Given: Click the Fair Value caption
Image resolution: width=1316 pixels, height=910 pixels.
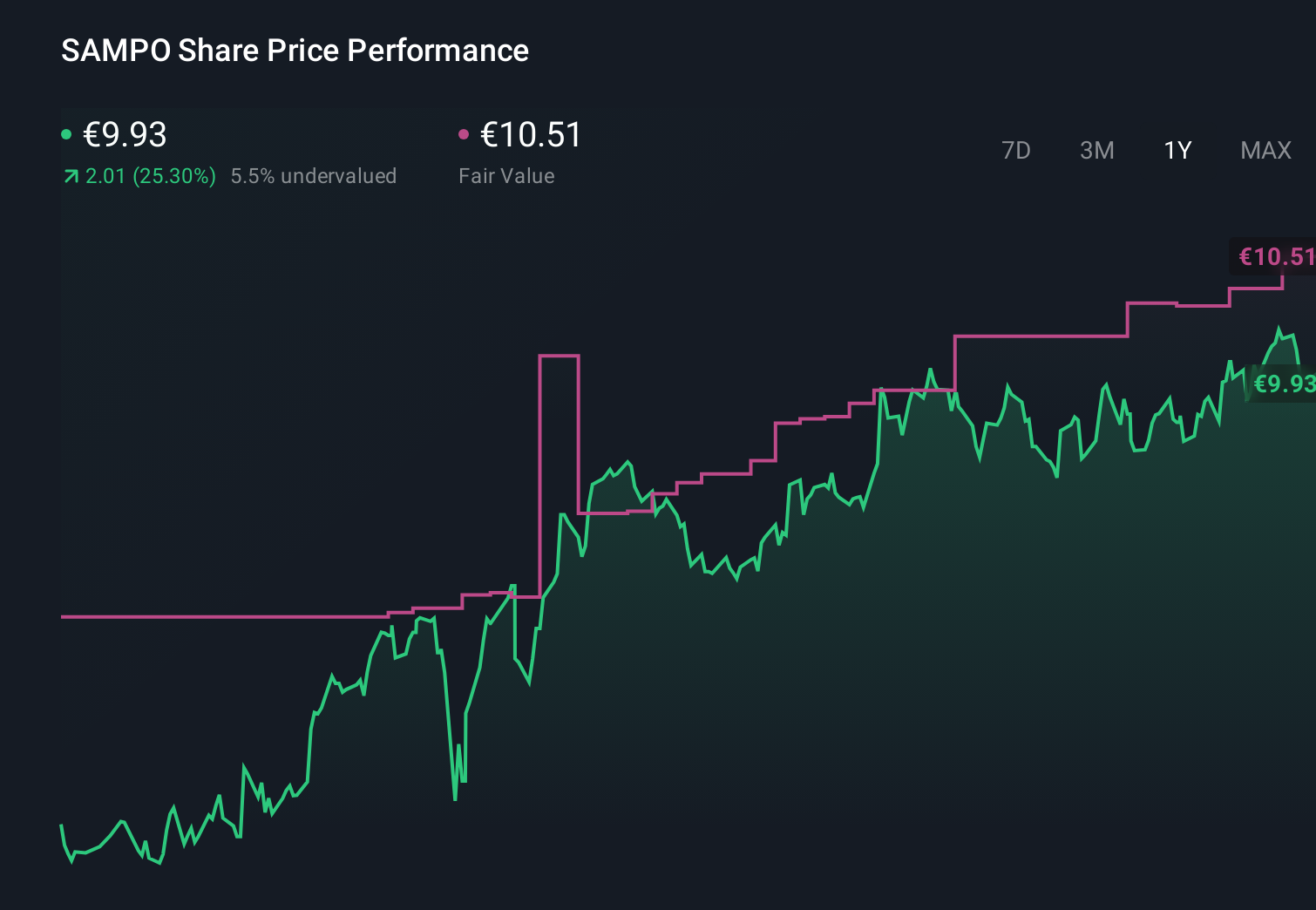Looking at the screenshot, I should (506, 176).
